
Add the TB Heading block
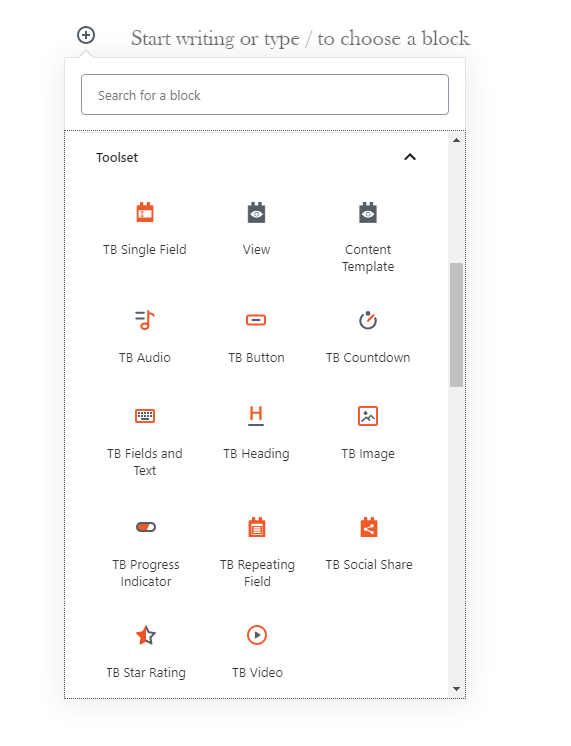pyautogui.click(x=256, y=433)
